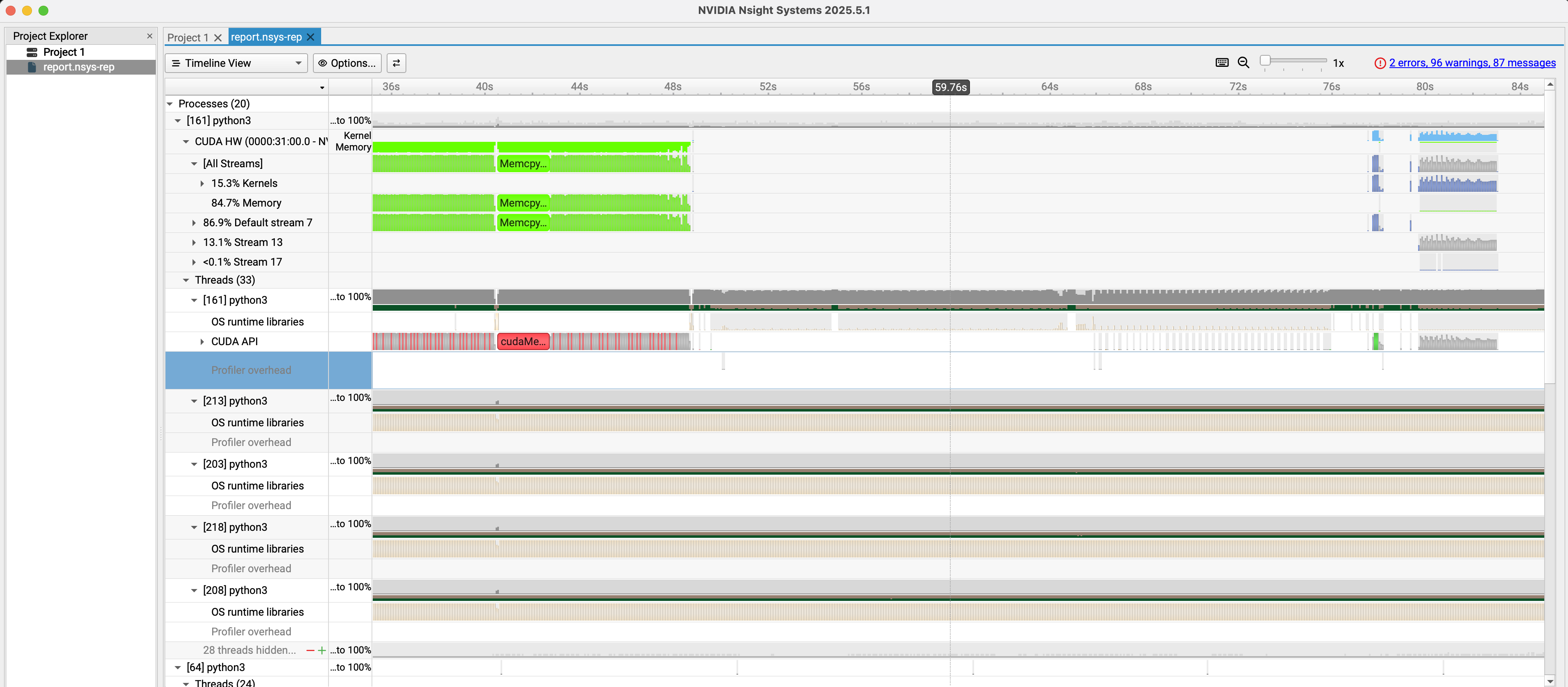The image size is (1568, 687).
Task: Click the report.nsys-rep file icon in explorer
Action: (32, 67)
